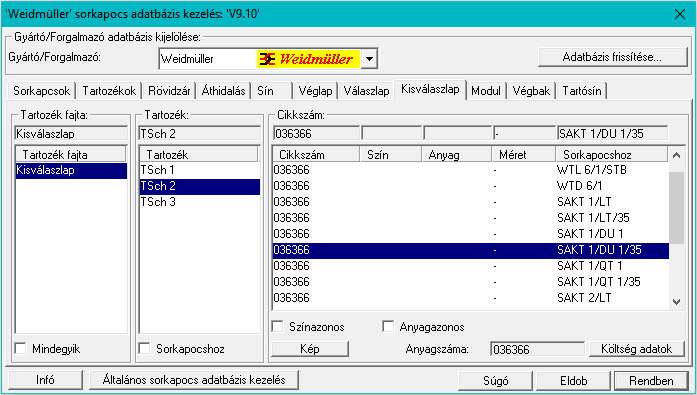The height and width of the screenshot is (395, 697).
Task: Click the Anyagszáma field
Action: (537, 349)
